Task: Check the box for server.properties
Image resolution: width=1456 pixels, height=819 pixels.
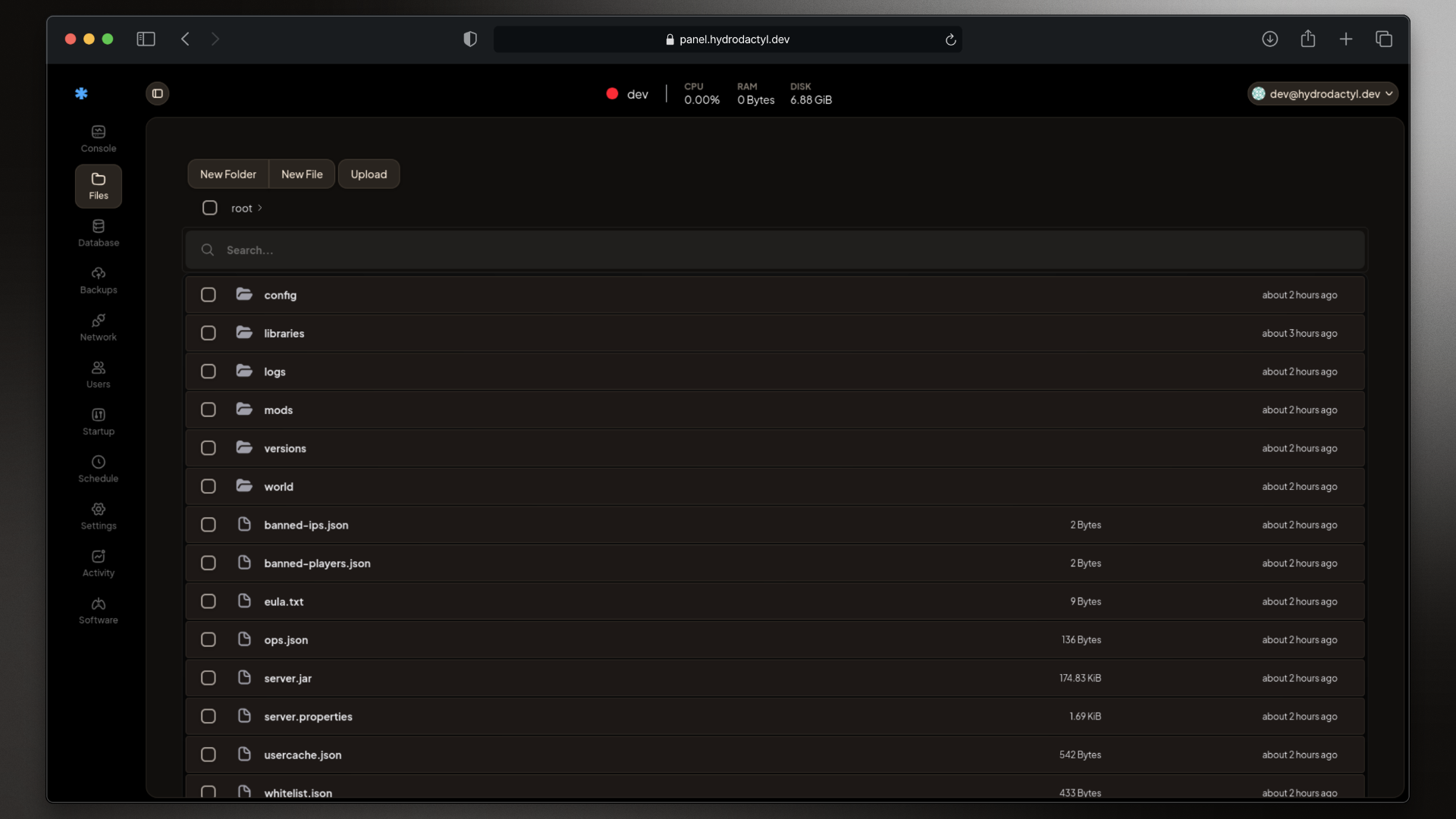Action: click(209, 716)
